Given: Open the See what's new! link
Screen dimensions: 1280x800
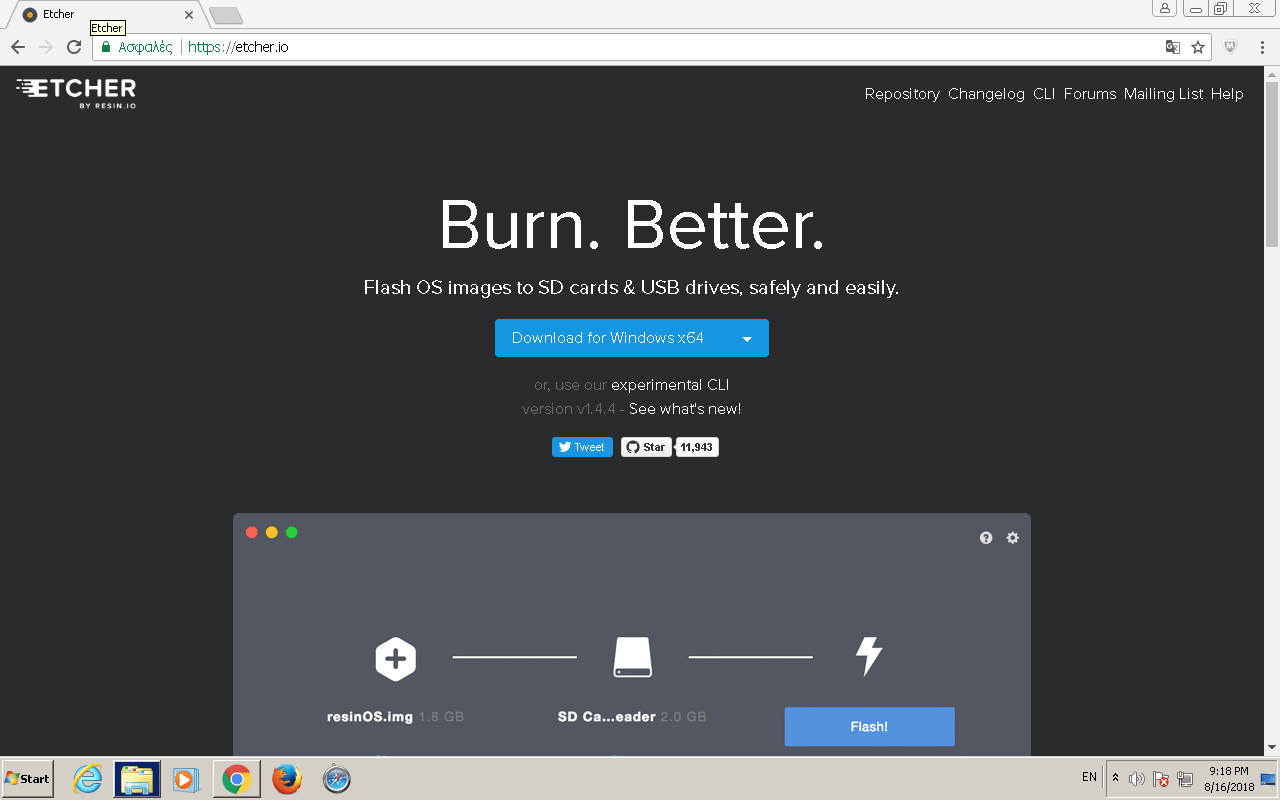Looking at the screenshot, I should 685,409.
